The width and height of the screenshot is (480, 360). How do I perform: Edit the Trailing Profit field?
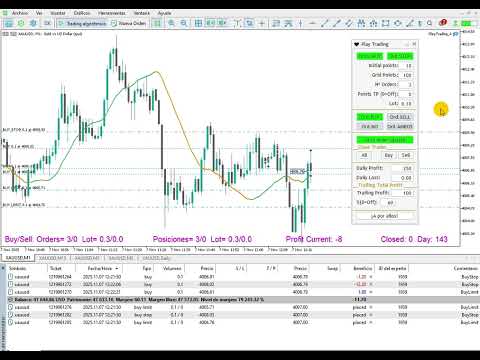pos(403,193)
